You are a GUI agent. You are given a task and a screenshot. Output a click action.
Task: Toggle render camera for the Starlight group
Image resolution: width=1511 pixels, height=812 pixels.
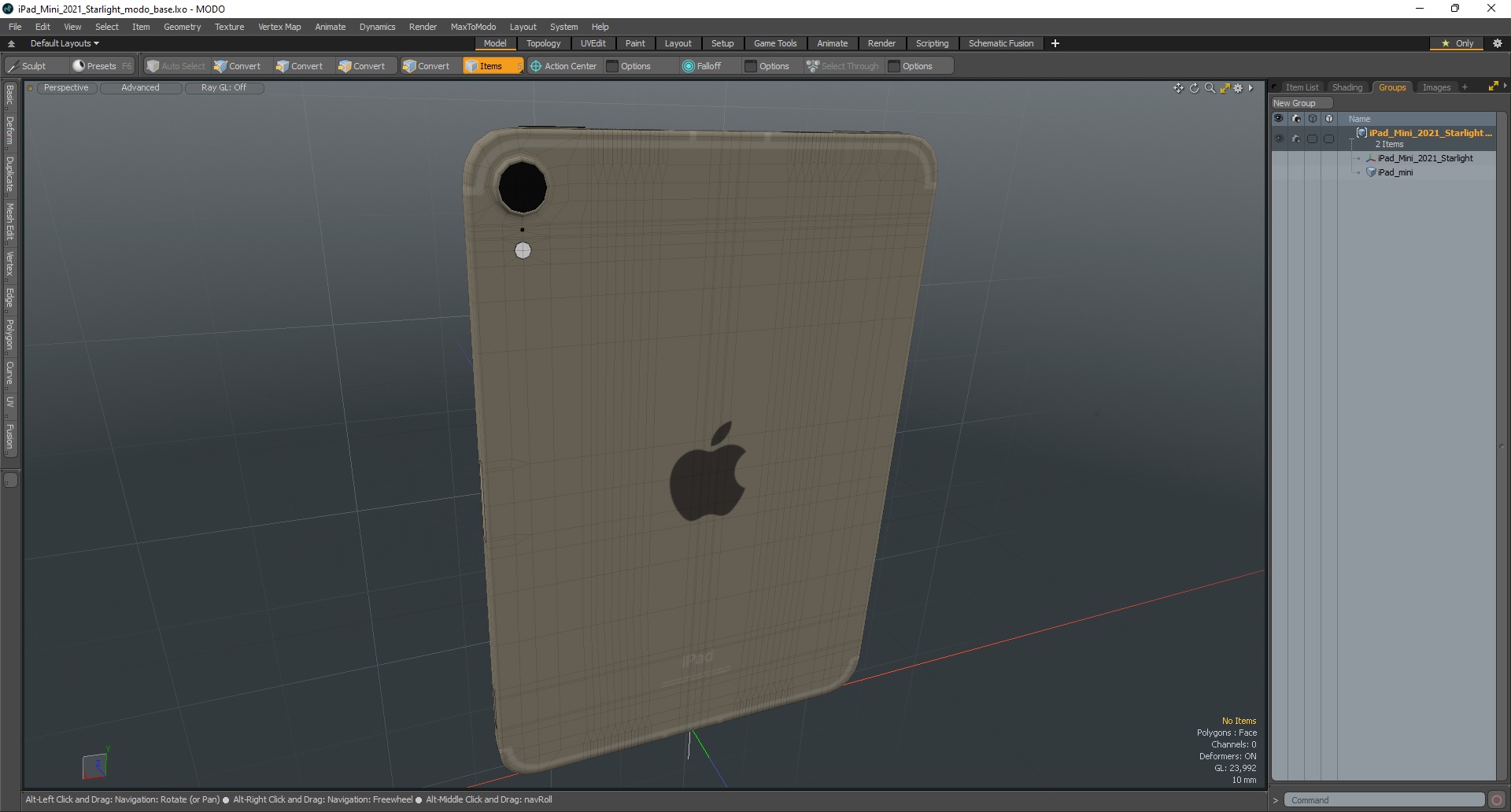[1295, 138]
